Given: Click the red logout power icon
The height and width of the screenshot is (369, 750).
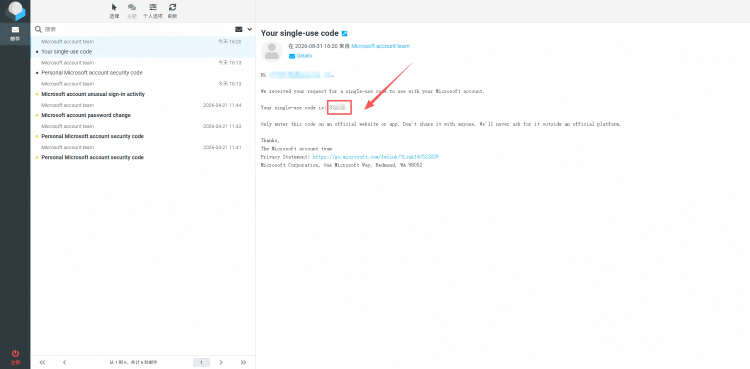Looking at the screenshot, I should [15, 353].
